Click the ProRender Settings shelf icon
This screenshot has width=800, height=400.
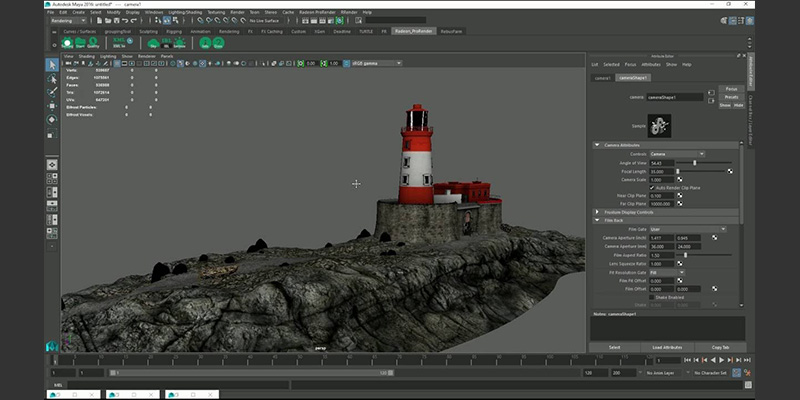click(67, 43)
